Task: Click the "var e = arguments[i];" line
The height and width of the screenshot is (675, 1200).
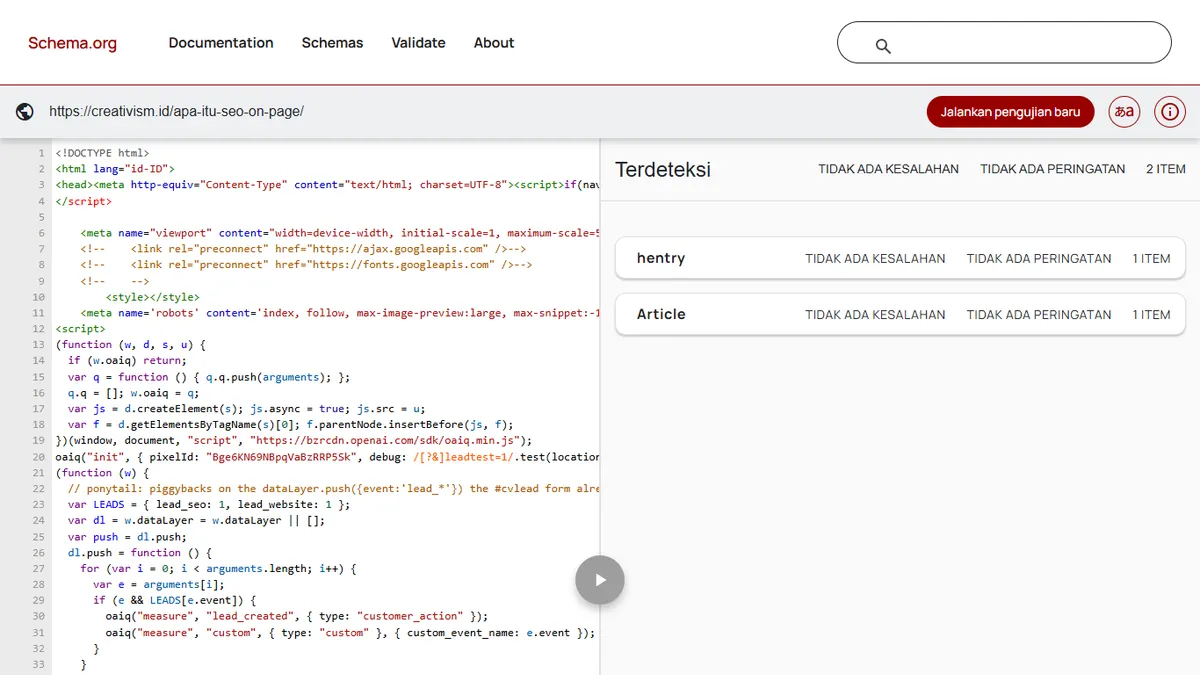Action: (159, 584)
